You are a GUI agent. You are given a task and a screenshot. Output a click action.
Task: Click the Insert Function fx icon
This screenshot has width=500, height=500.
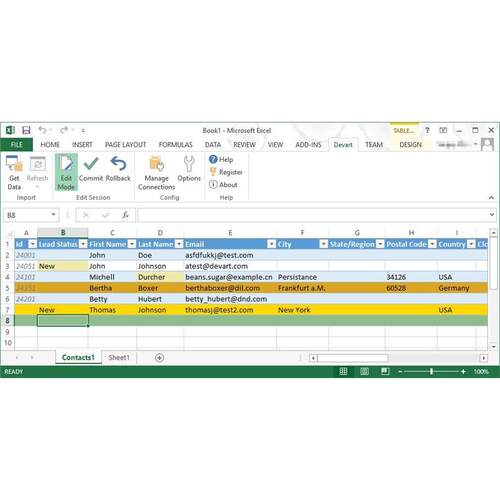click(125, 215)
